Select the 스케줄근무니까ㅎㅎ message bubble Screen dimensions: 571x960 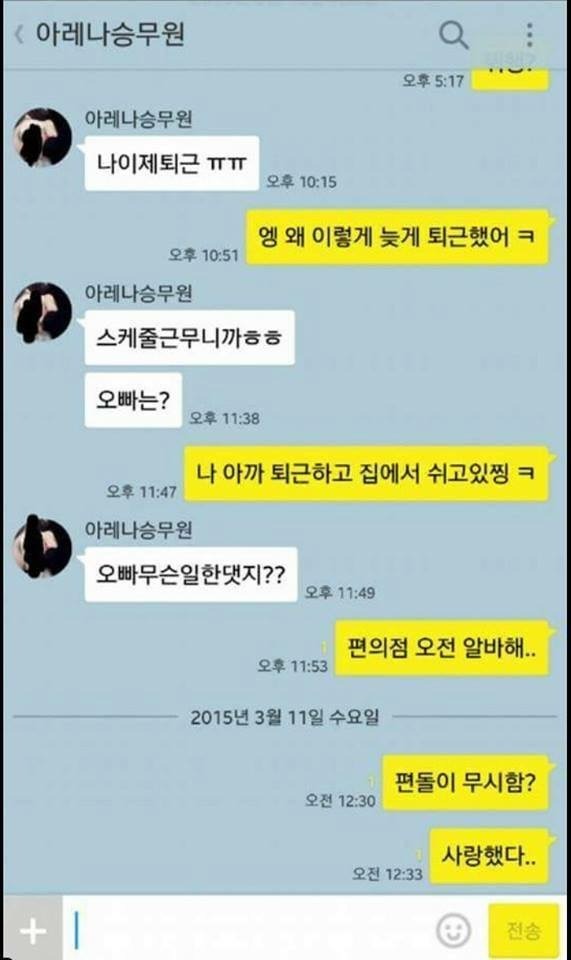pyautogui.click(x=189, y=337)
